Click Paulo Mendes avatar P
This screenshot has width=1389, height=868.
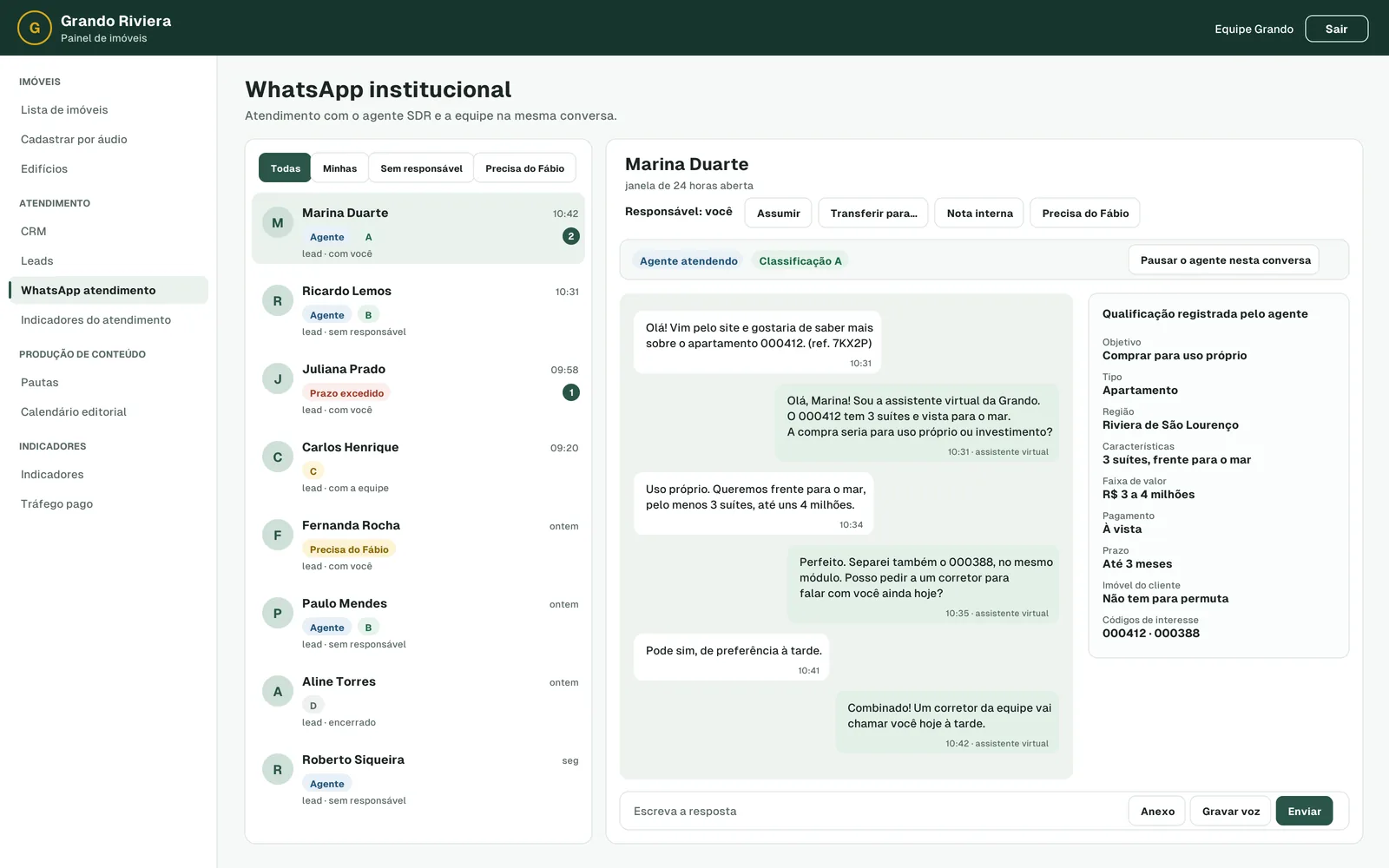278,614
